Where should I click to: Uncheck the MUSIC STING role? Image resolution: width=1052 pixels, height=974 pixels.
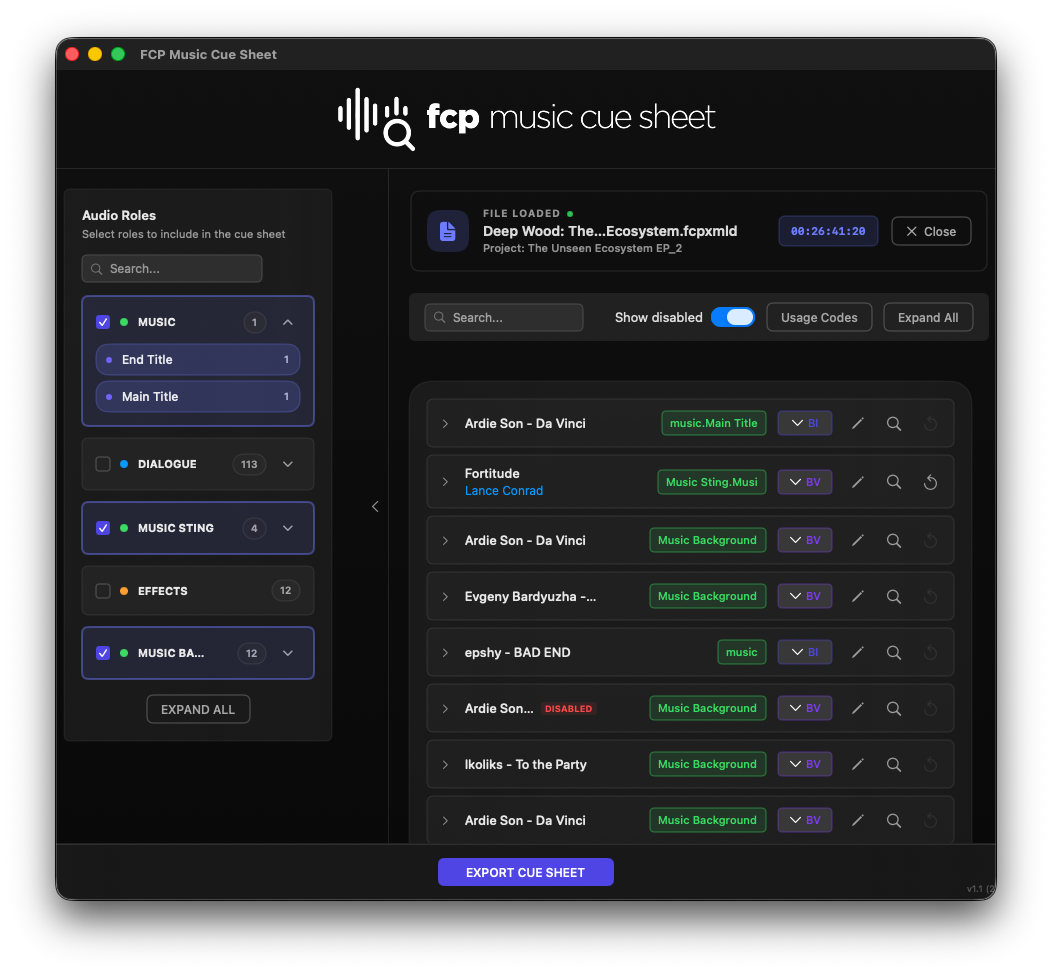(103, 528)
